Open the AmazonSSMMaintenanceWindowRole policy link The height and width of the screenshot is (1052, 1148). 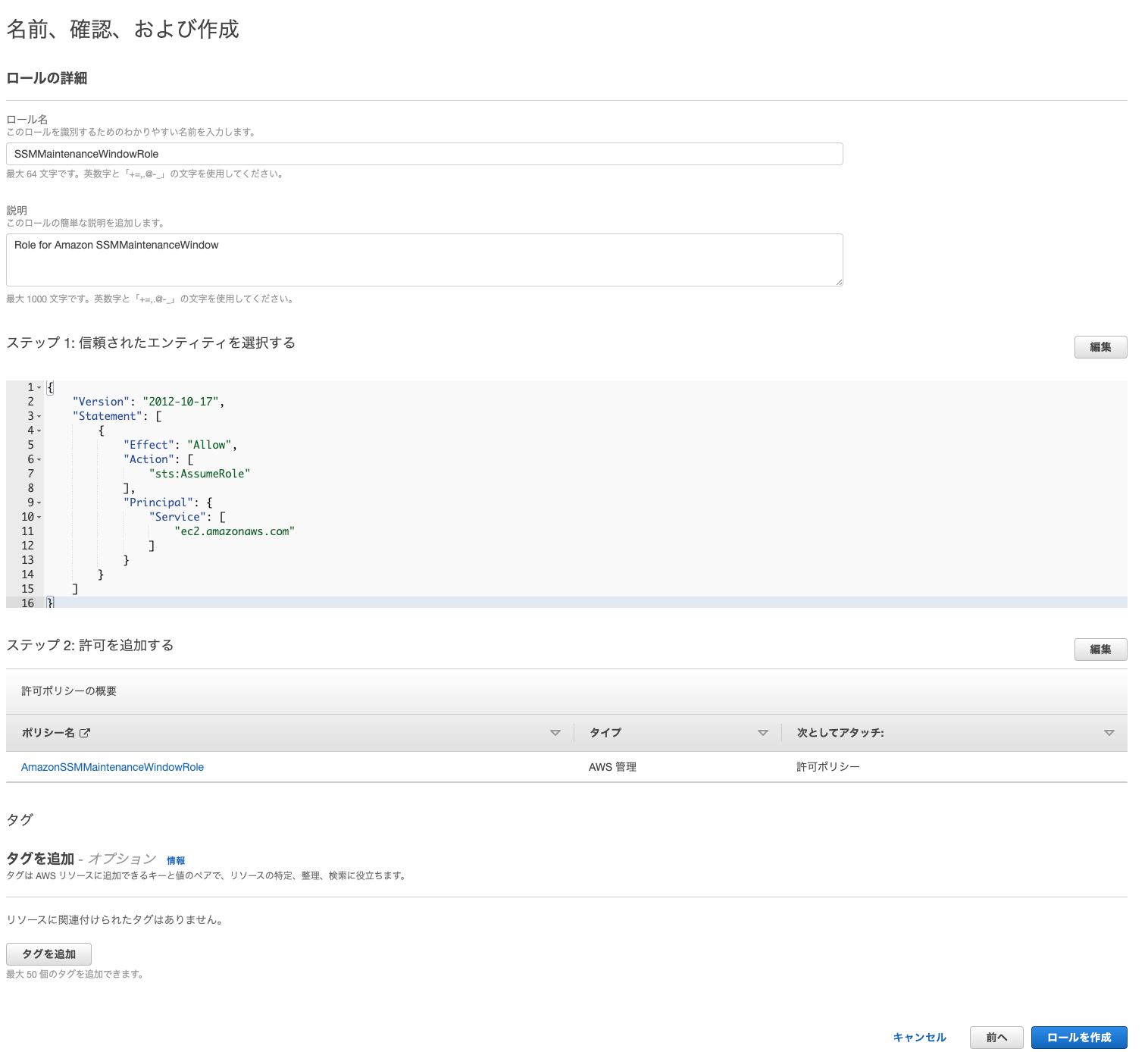(x=112, y=767)
